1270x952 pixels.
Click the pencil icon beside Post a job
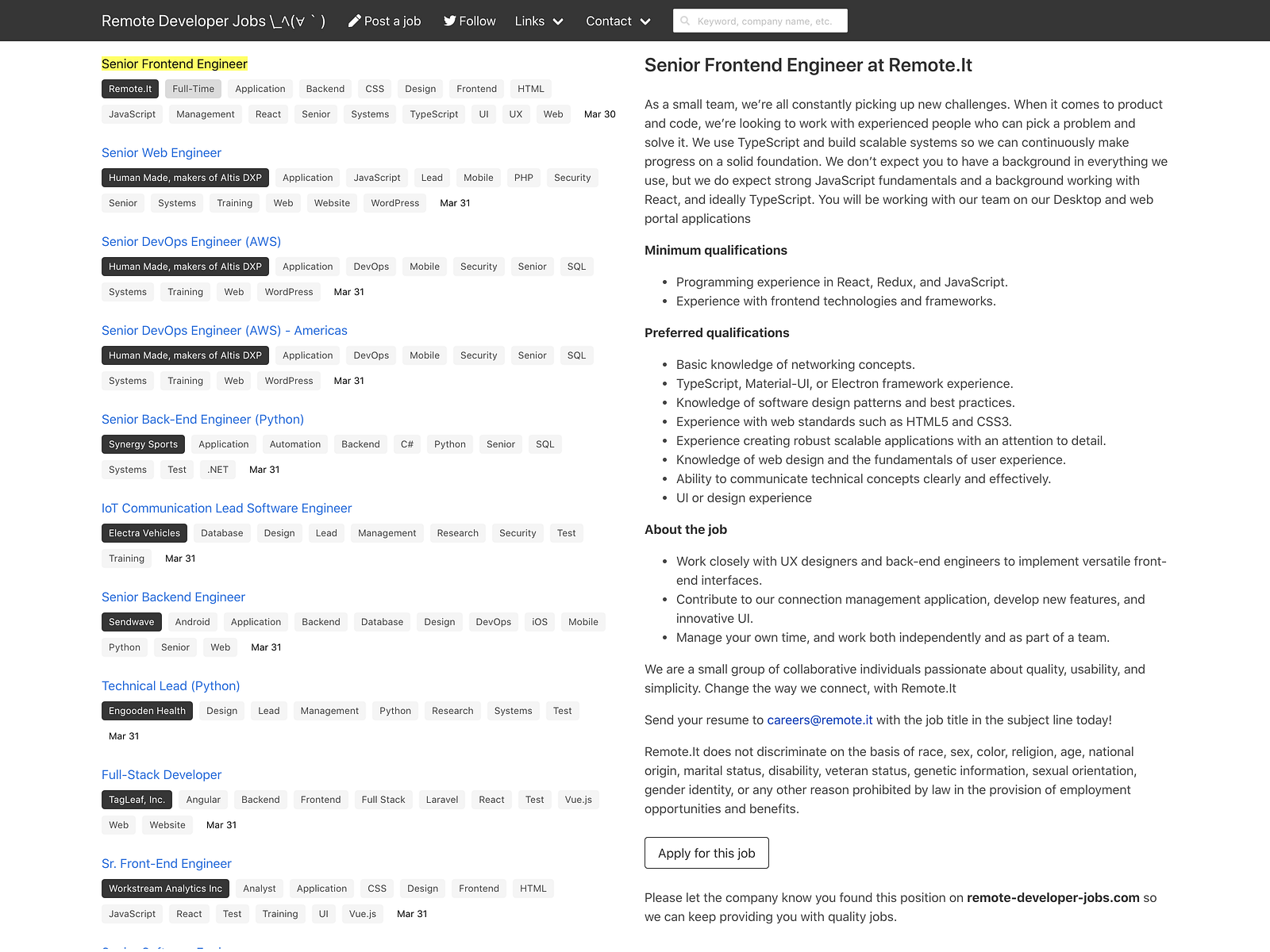coord(355,21)
